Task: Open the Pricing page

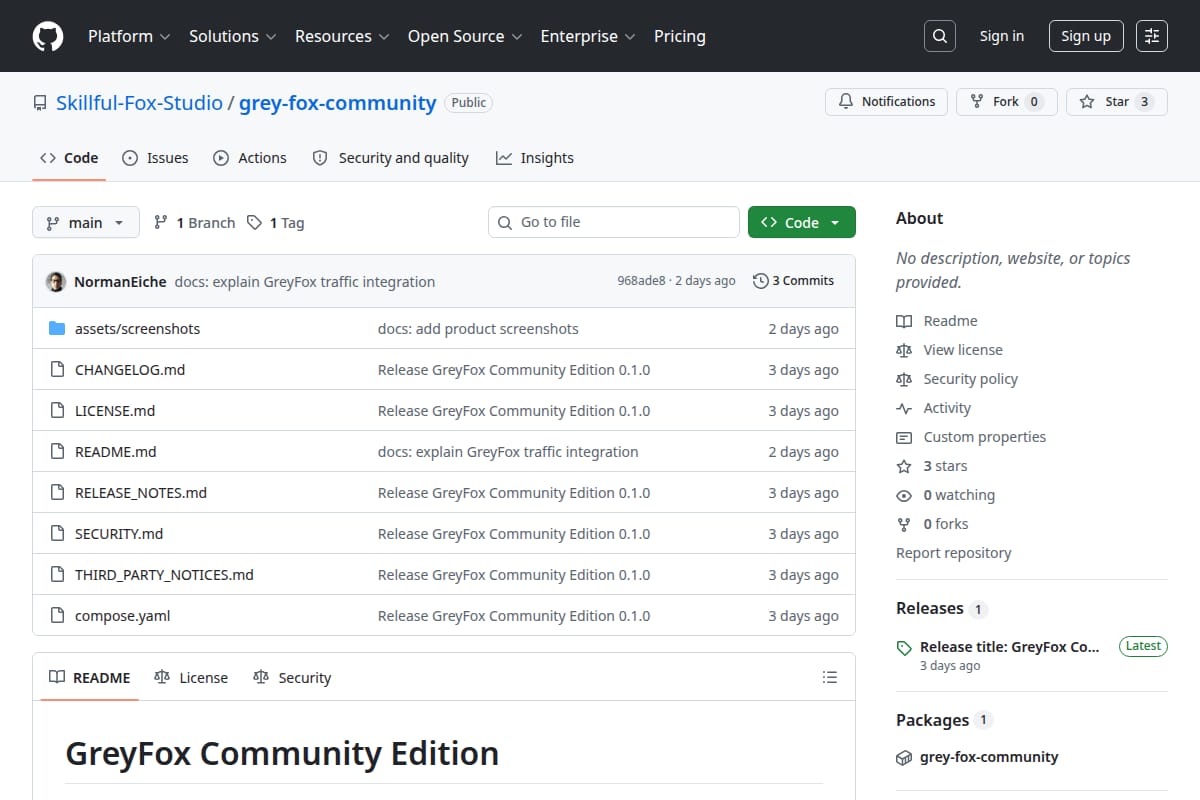Action: tap(680, 36)
